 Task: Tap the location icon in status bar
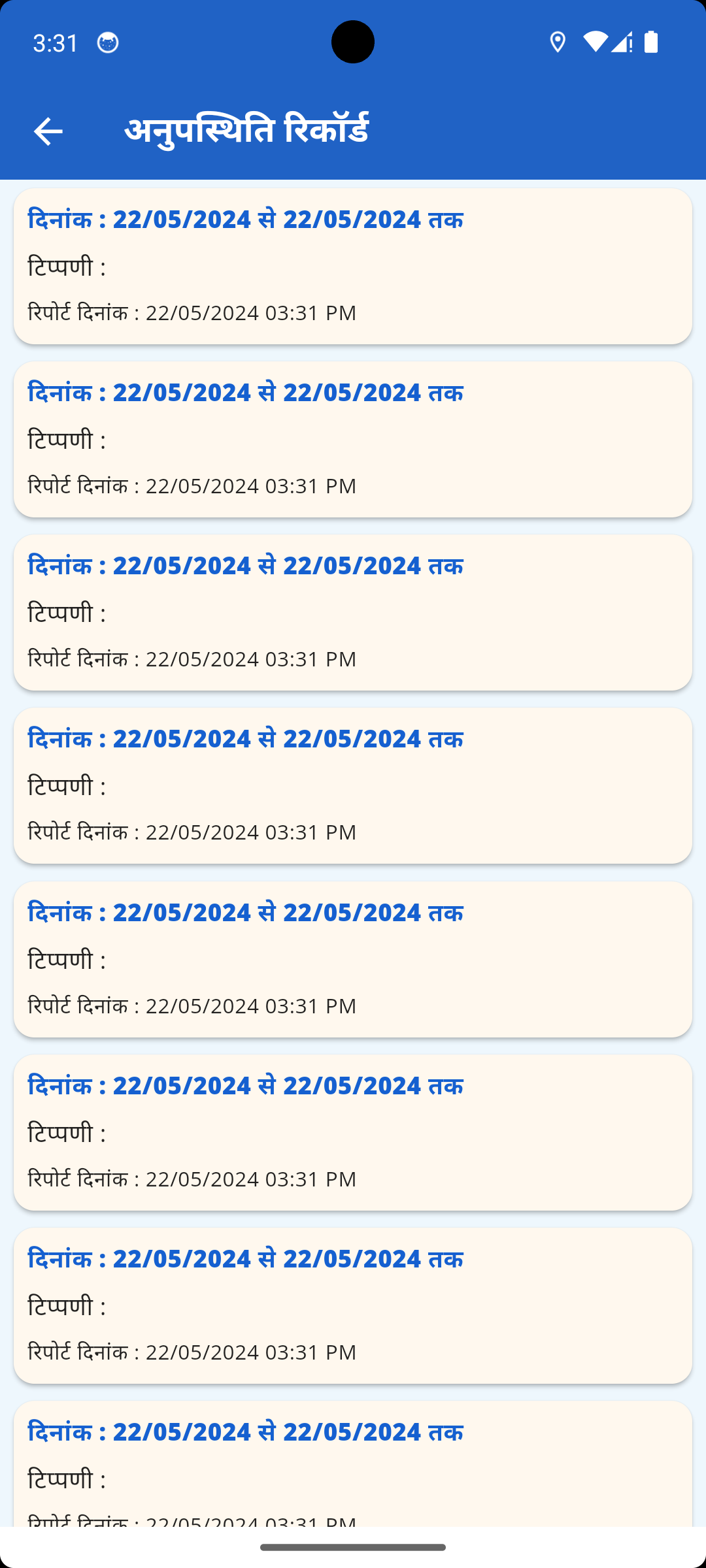coord(558,42)
